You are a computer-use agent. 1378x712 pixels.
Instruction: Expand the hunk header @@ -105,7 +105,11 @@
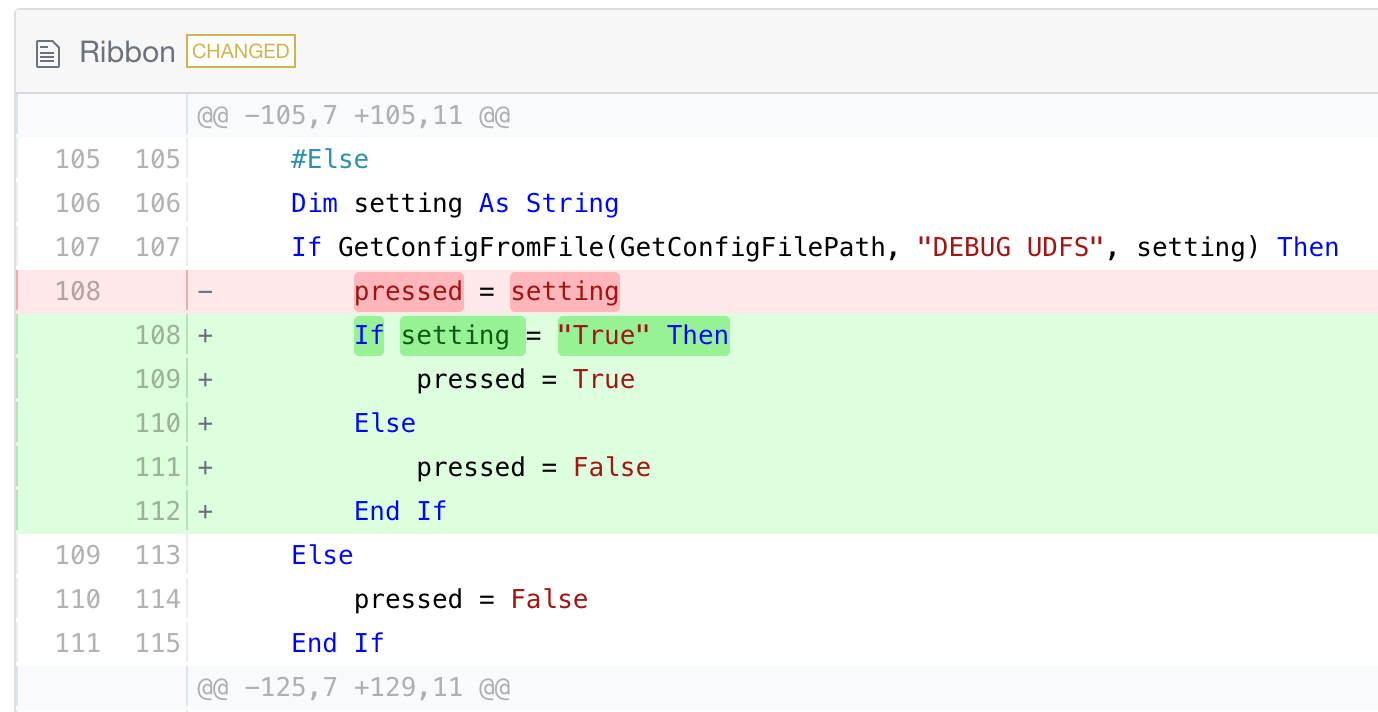click(x=353, y=115)
